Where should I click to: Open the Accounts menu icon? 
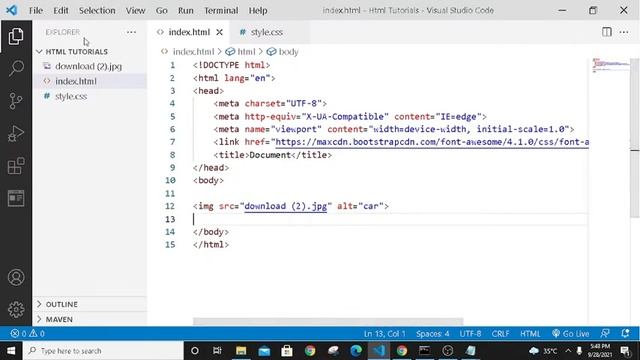(16, 278)
